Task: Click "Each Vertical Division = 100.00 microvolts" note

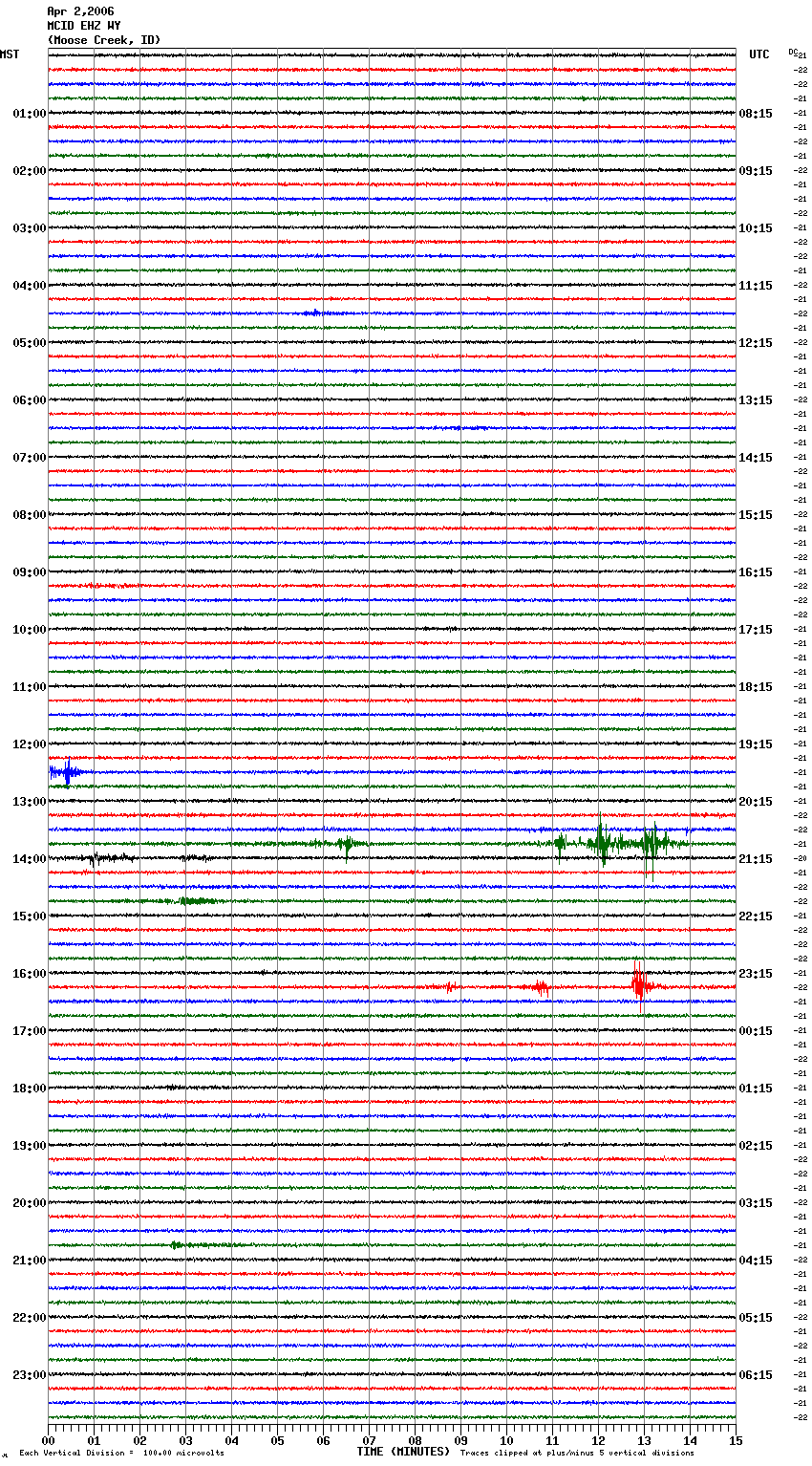Action: [x=122, y=1454]
